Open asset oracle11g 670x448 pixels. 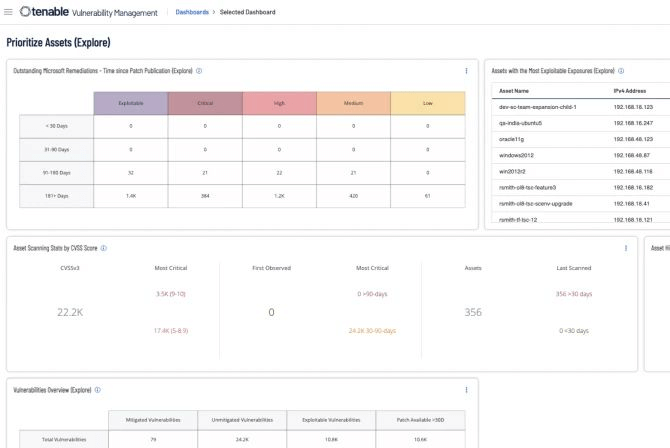[511, 139]
